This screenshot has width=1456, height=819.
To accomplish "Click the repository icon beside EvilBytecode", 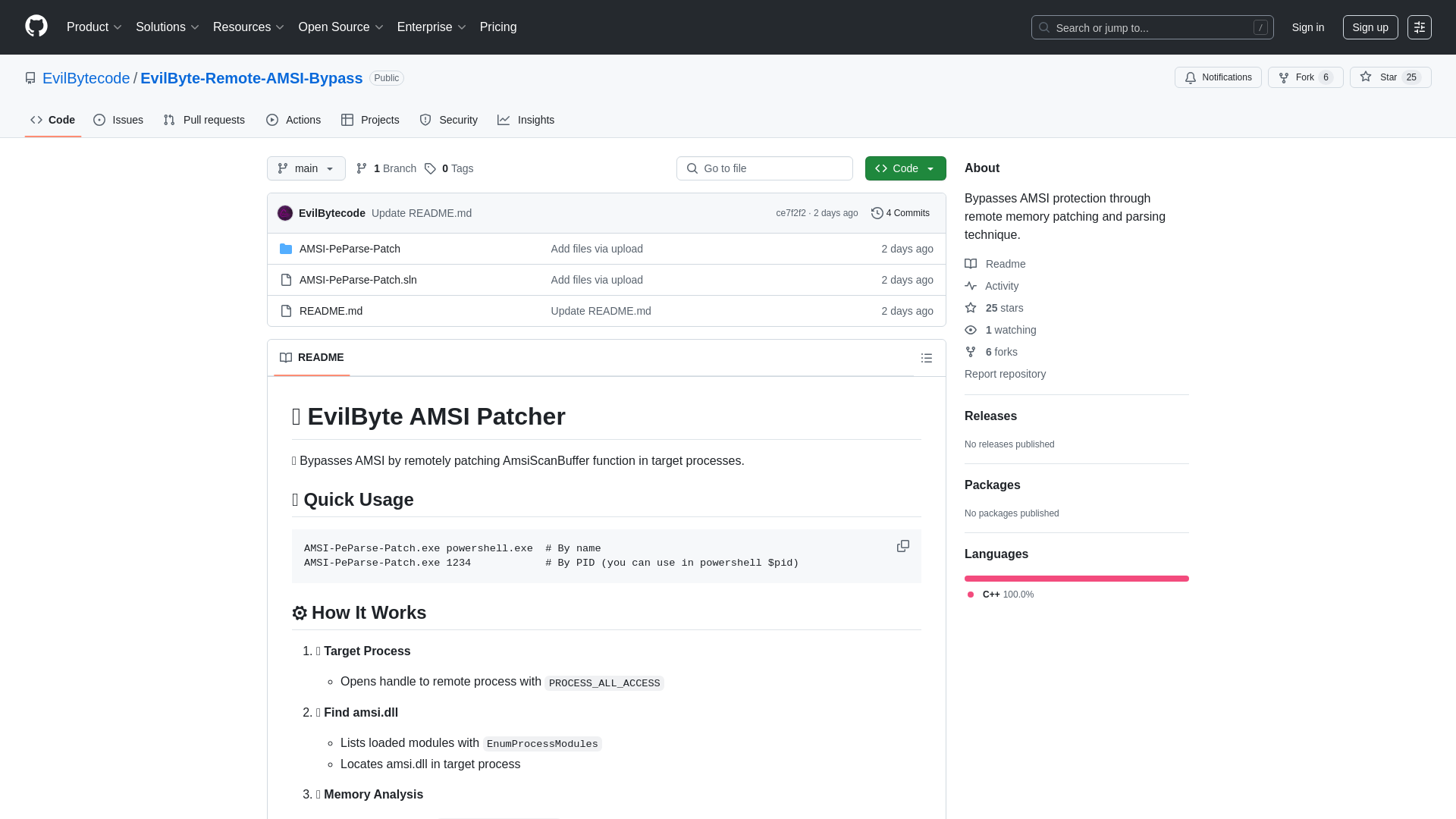I will coord(30,78).
